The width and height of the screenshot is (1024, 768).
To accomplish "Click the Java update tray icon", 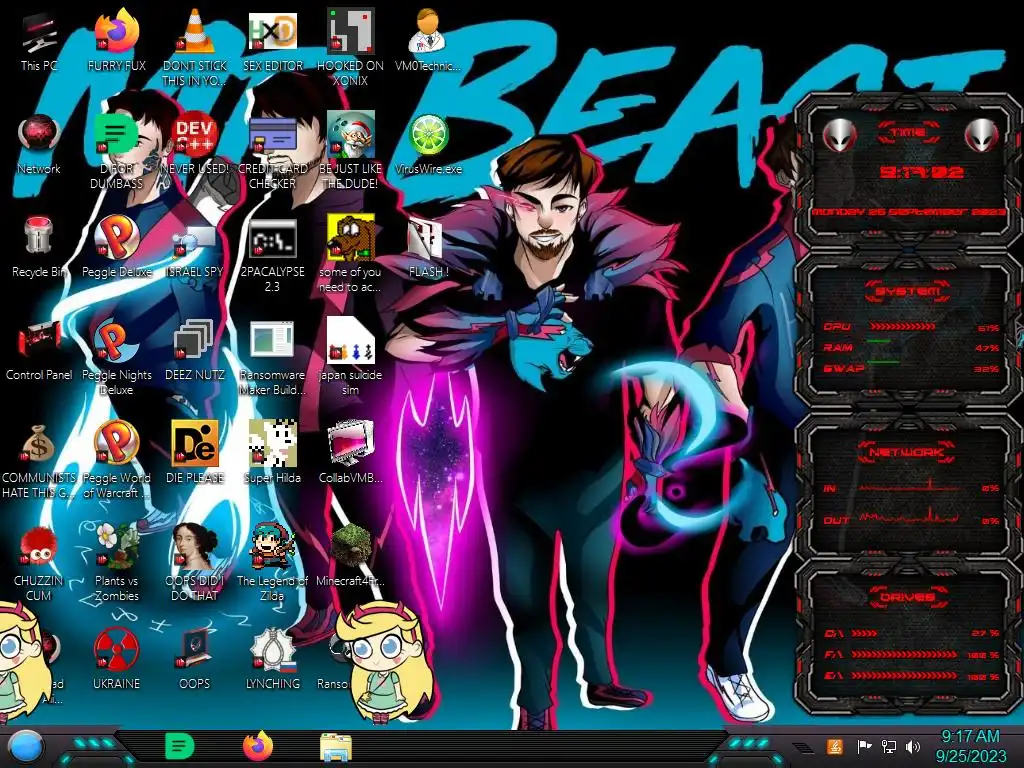I will (x=835, y=746).
